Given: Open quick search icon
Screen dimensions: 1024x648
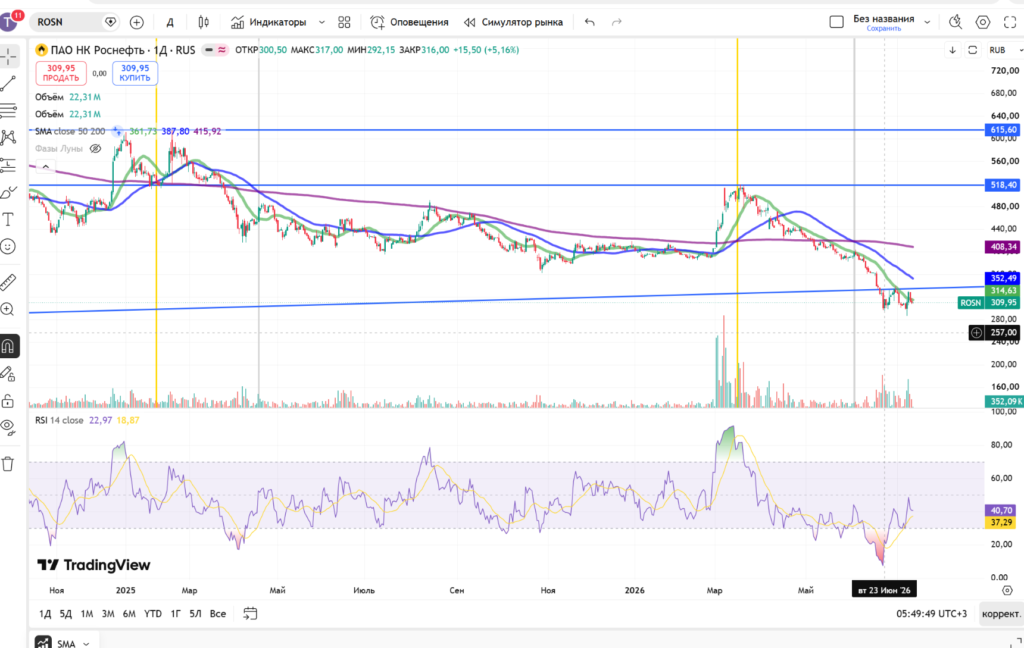Looking at the screenshot, I should point(955,22).
